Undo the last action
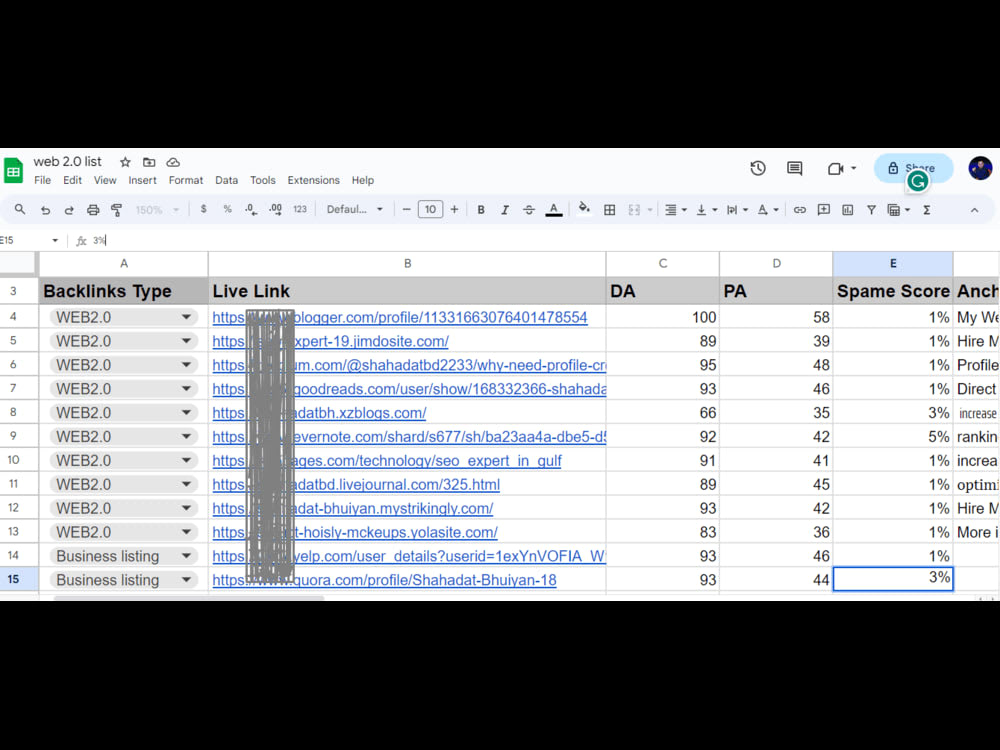The height and width of the screenshot is (750, 1000). coord(45,209)
